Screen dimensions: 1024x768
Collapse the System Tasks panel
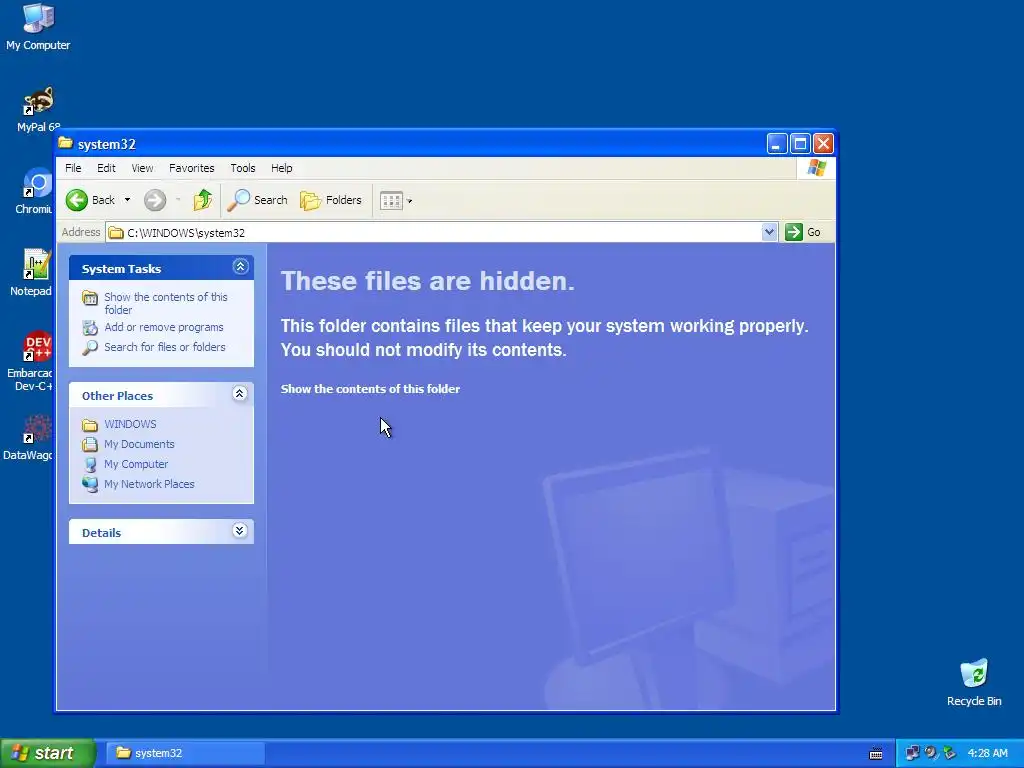[x=240, y=266]
